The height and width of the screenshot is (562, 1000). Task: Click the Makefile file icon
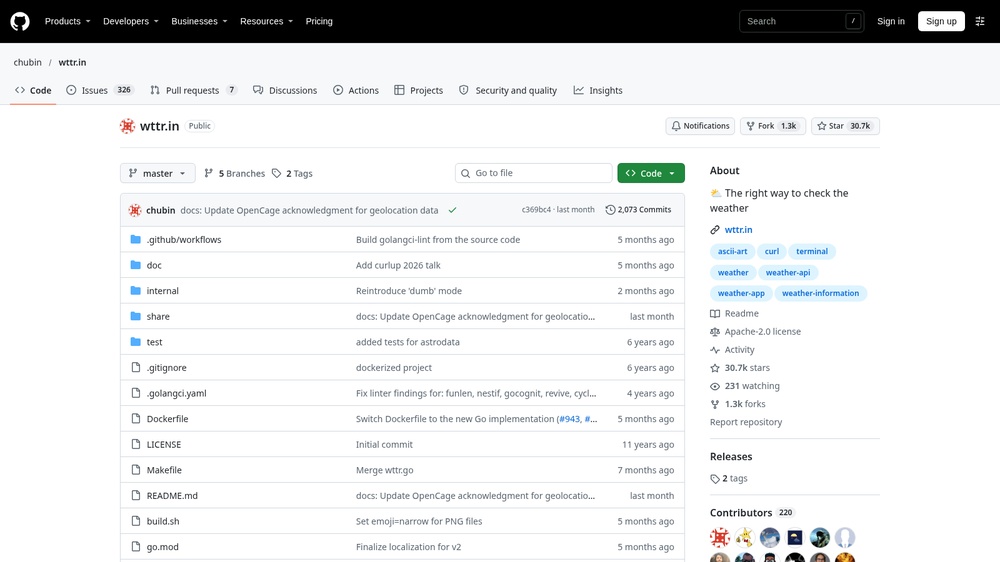(x=135, y=470)
